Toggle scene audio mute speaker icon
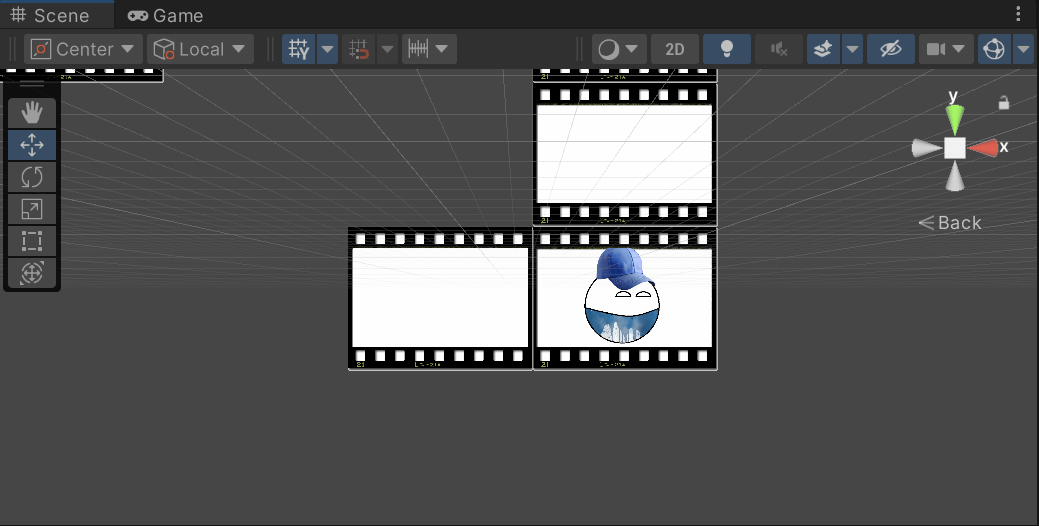 point(779,49)
